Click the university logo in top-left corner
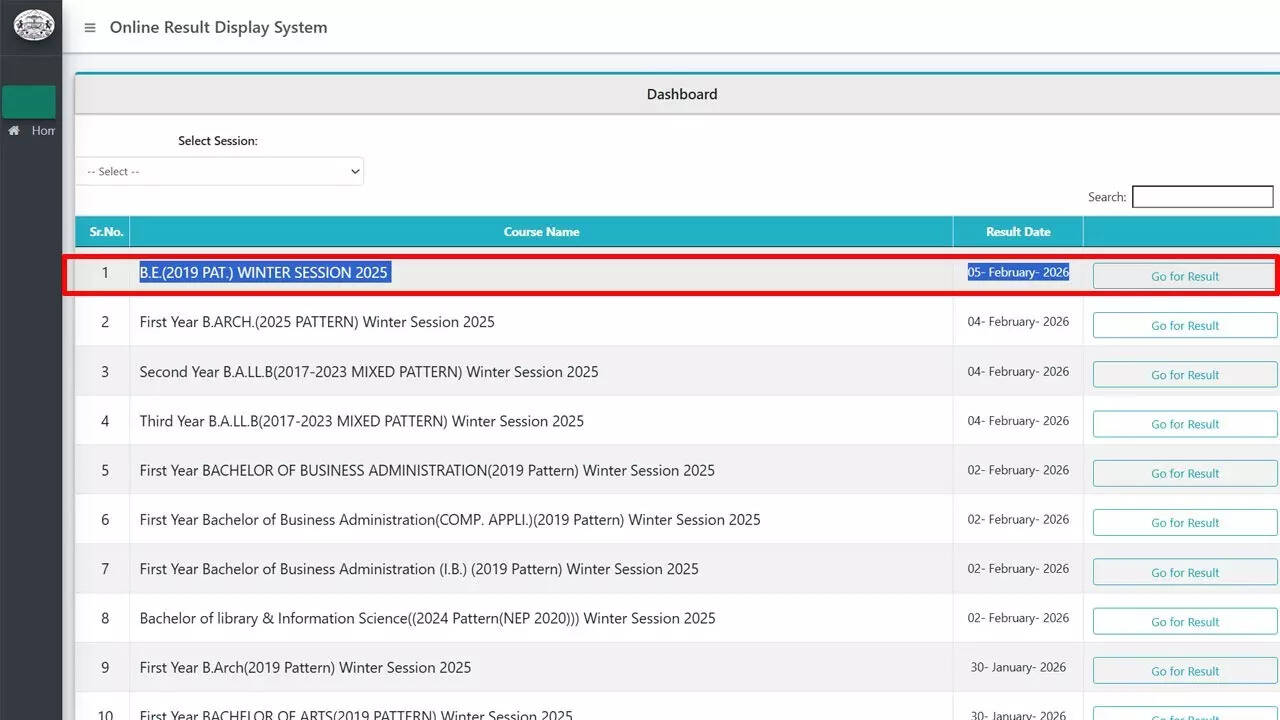Viewport: 1280px width, 720px height. 33,25
